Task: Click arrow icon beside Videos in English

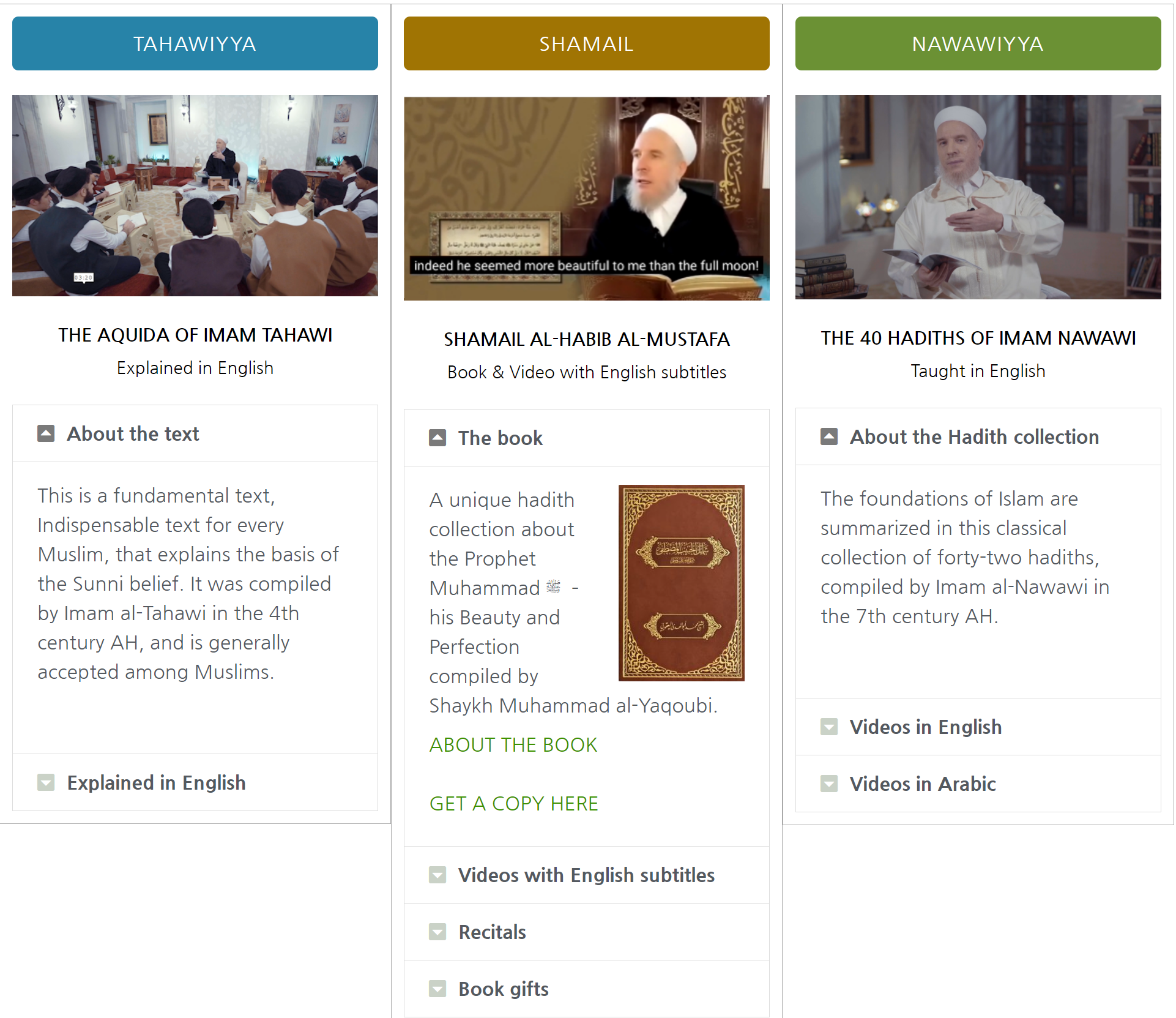Action: (x=829, y=727)
